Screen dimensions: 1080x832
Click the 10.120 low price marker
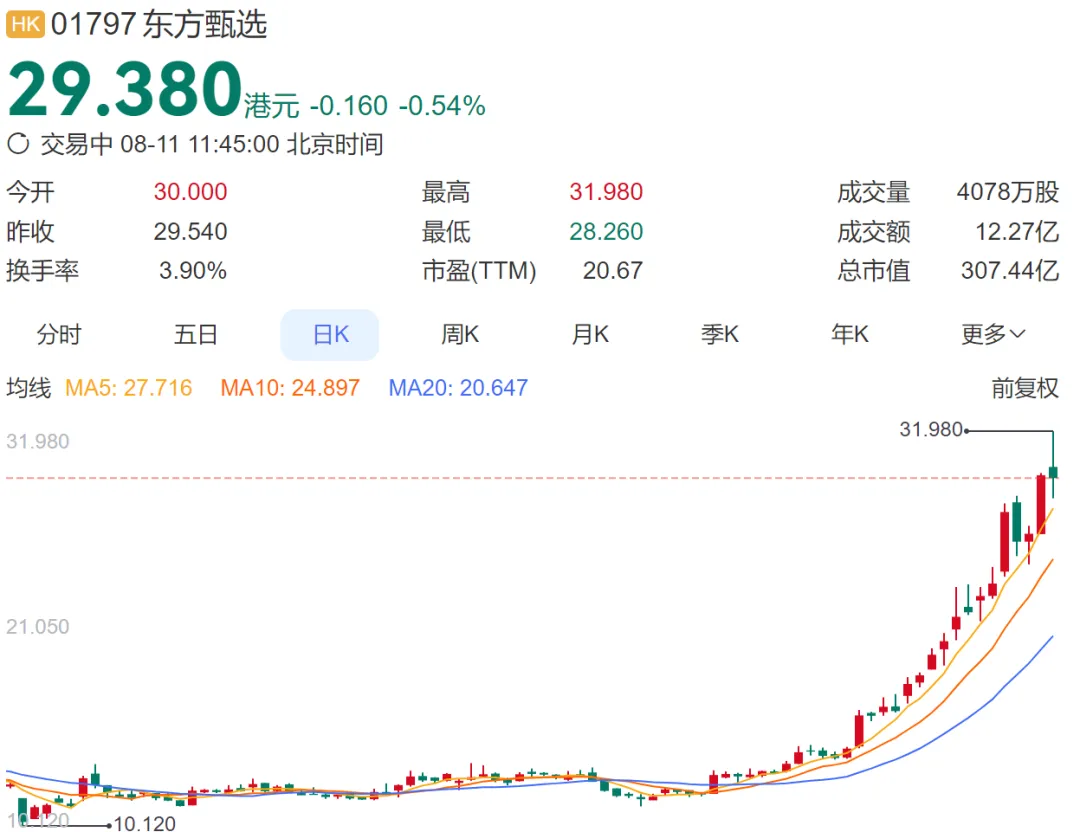[144, 825]
